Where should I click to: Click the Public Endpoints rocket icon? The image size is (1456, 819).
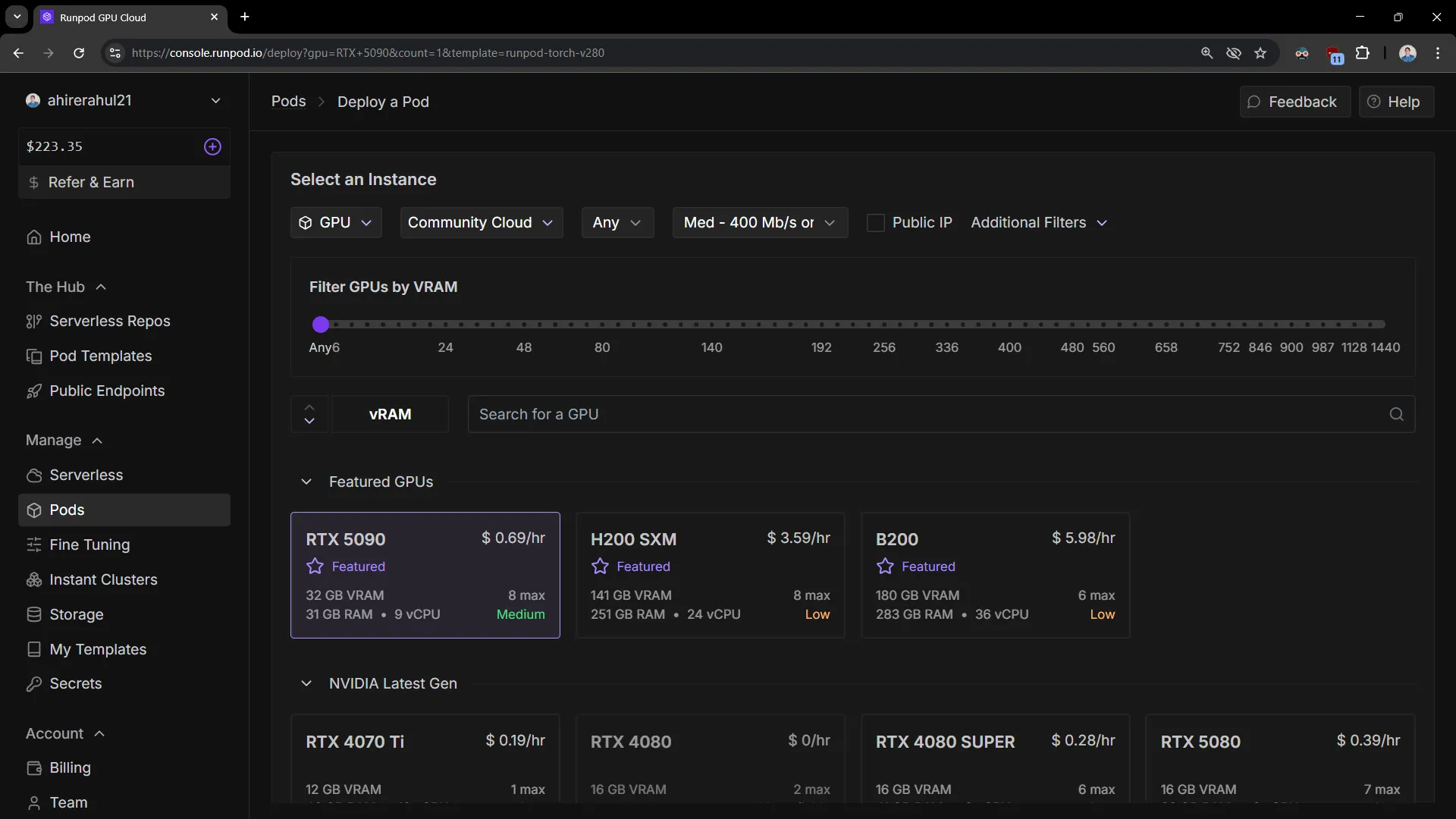(33, 391)
